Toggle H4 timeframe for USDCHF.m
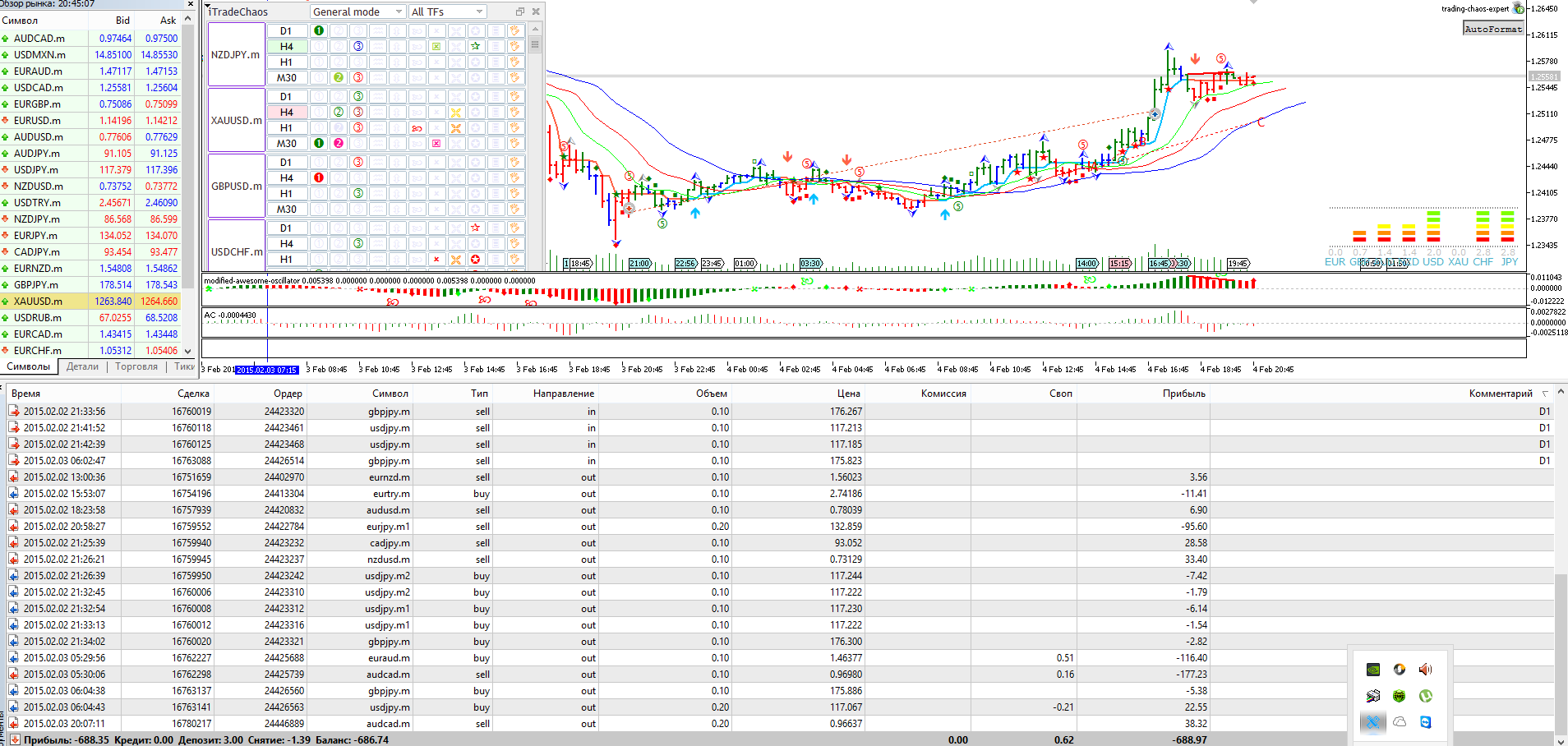The height and width of the screenshot is (746, 1568). tap(287, 243)
